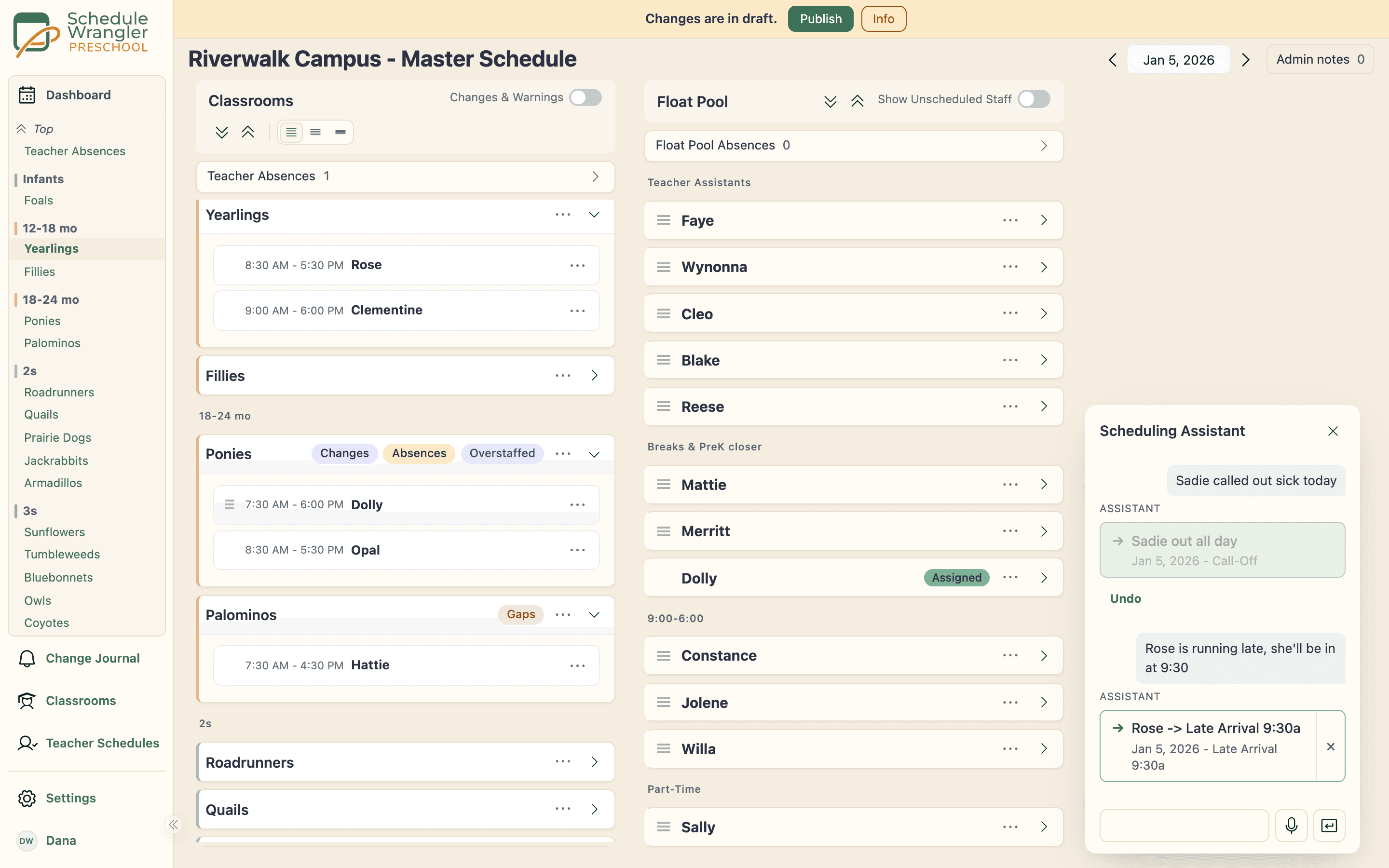The image size is (1389, 868).
Task: Grab the drag handle for Wynonna
Action: click(664, 267)
